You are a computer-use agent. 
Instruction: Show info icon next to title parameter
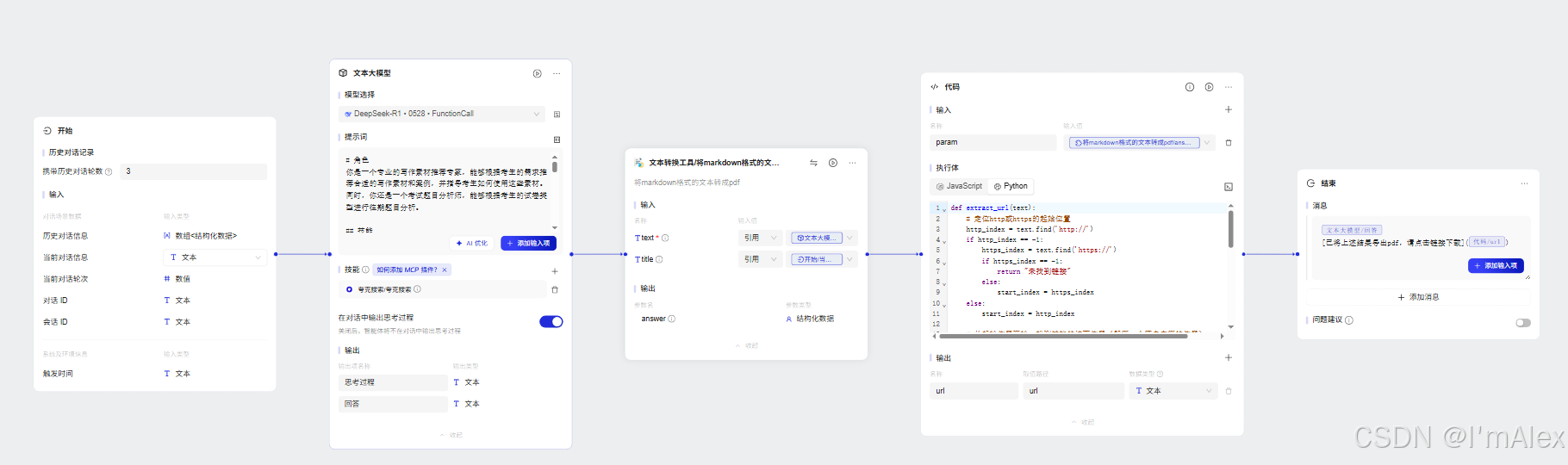(x=659, y=259)
